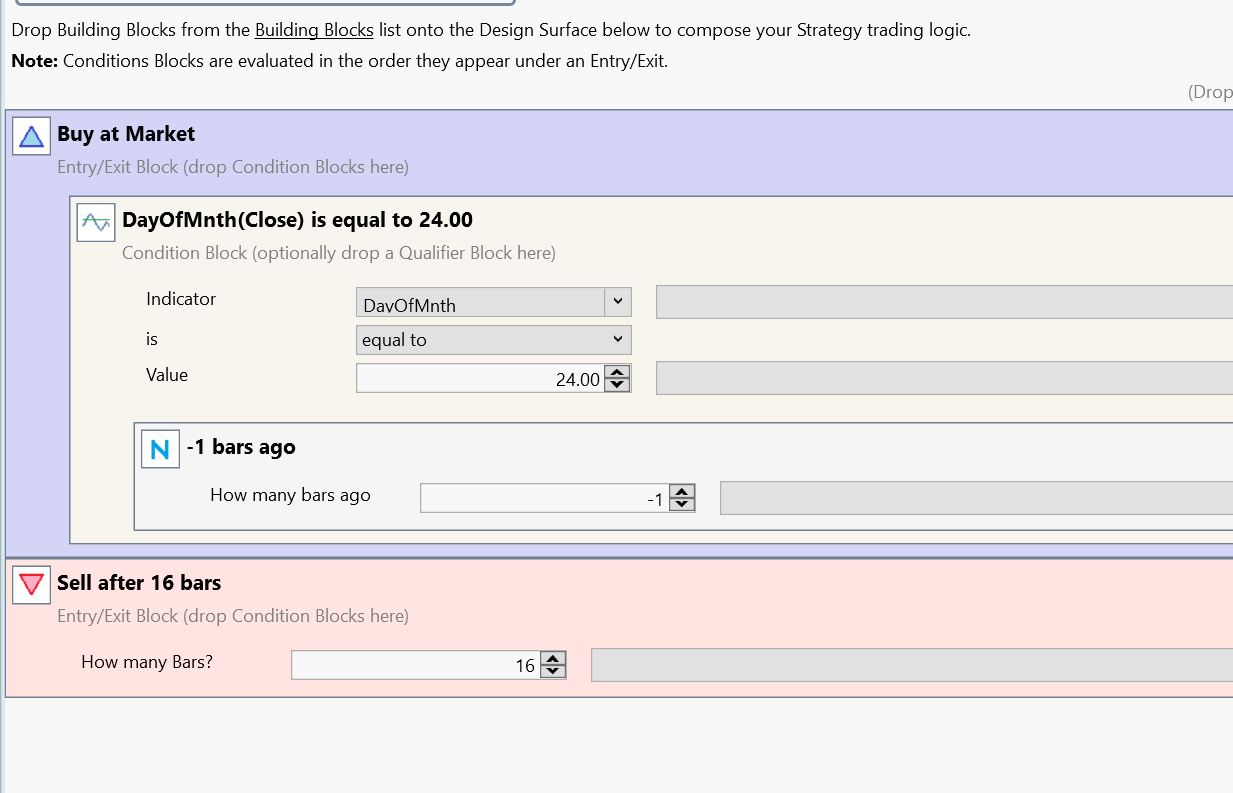The width and height of the screenshot is (1233, 793).
Task: Click the "How many Bars?" field showing 16
Action: tap(415, 665)
